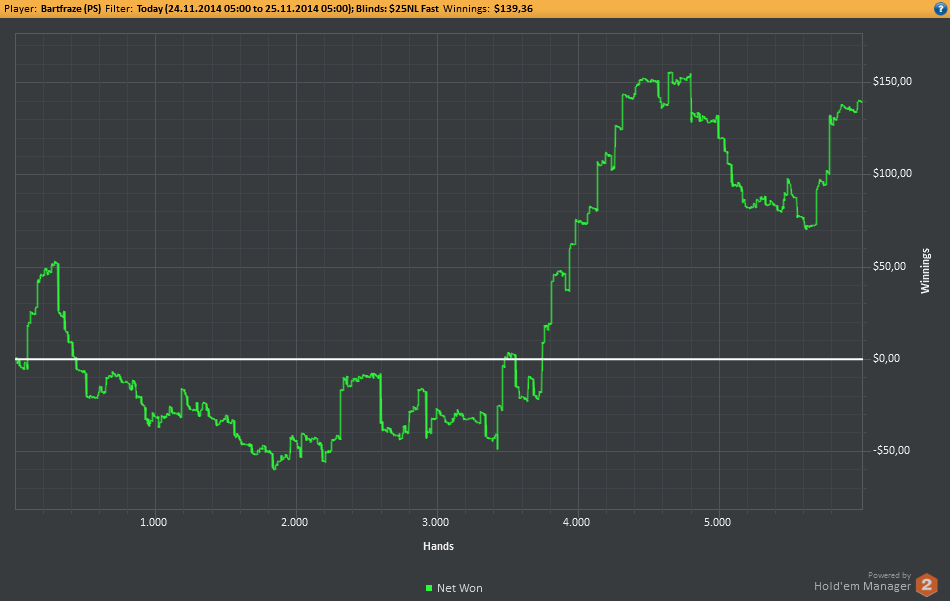Viewport: 950px width, 601px height.
Task: Click the Net Won legend label
Action: point(459,588)
